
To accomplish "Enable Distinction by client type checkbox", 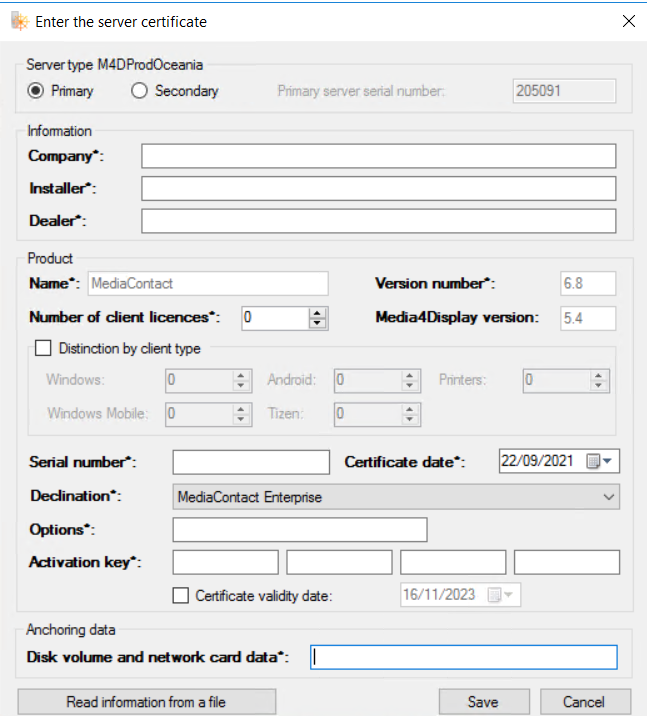I will coord(43,349).
